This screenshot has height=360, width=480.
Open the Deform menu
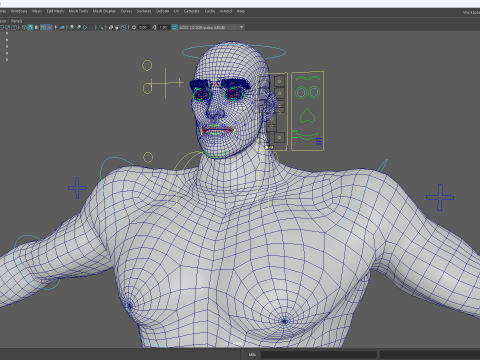click(x=162, y=11)
